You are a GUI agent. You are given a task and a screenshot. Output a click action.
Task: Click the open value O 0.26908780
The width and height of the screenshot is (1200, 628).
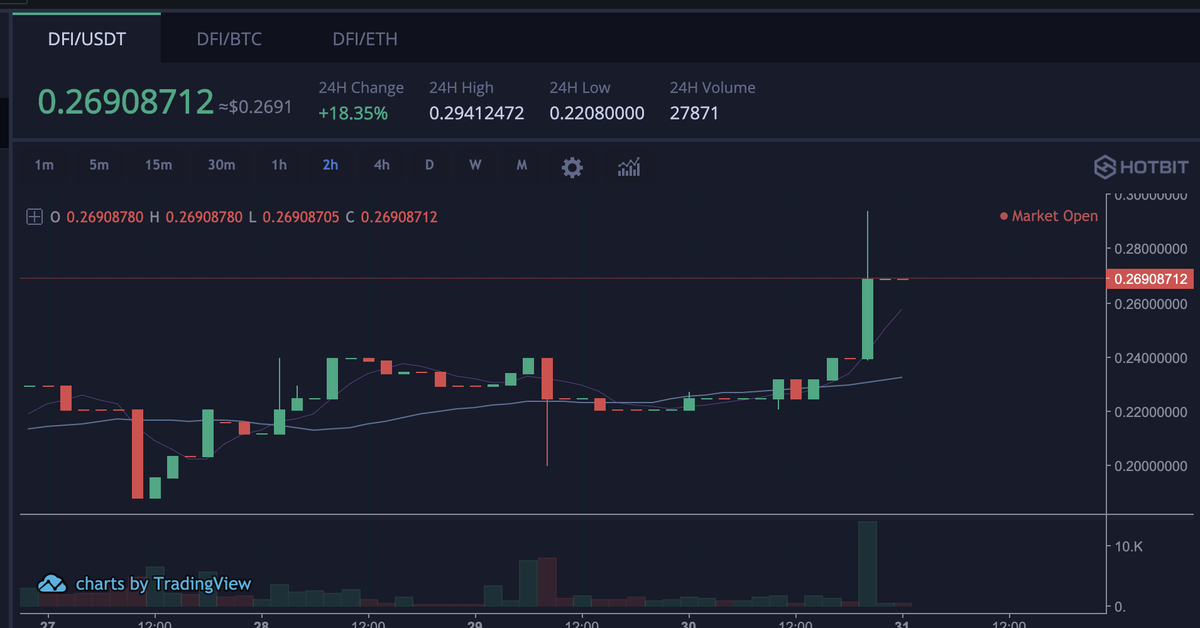(98, 217)
